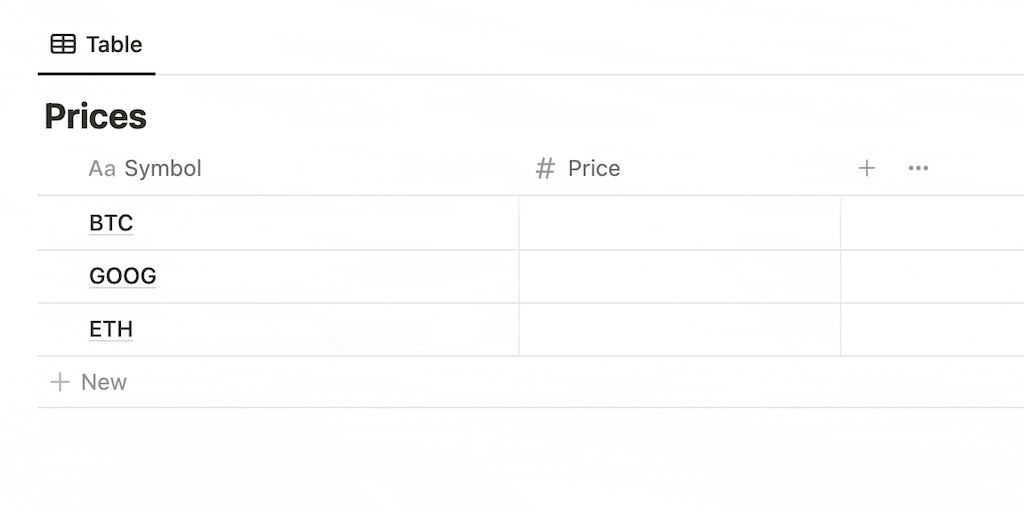The width and height of the screenshot is (1024, 512).
Task: Click the # number-type icon beside Price
Action: tap(545, 168)
